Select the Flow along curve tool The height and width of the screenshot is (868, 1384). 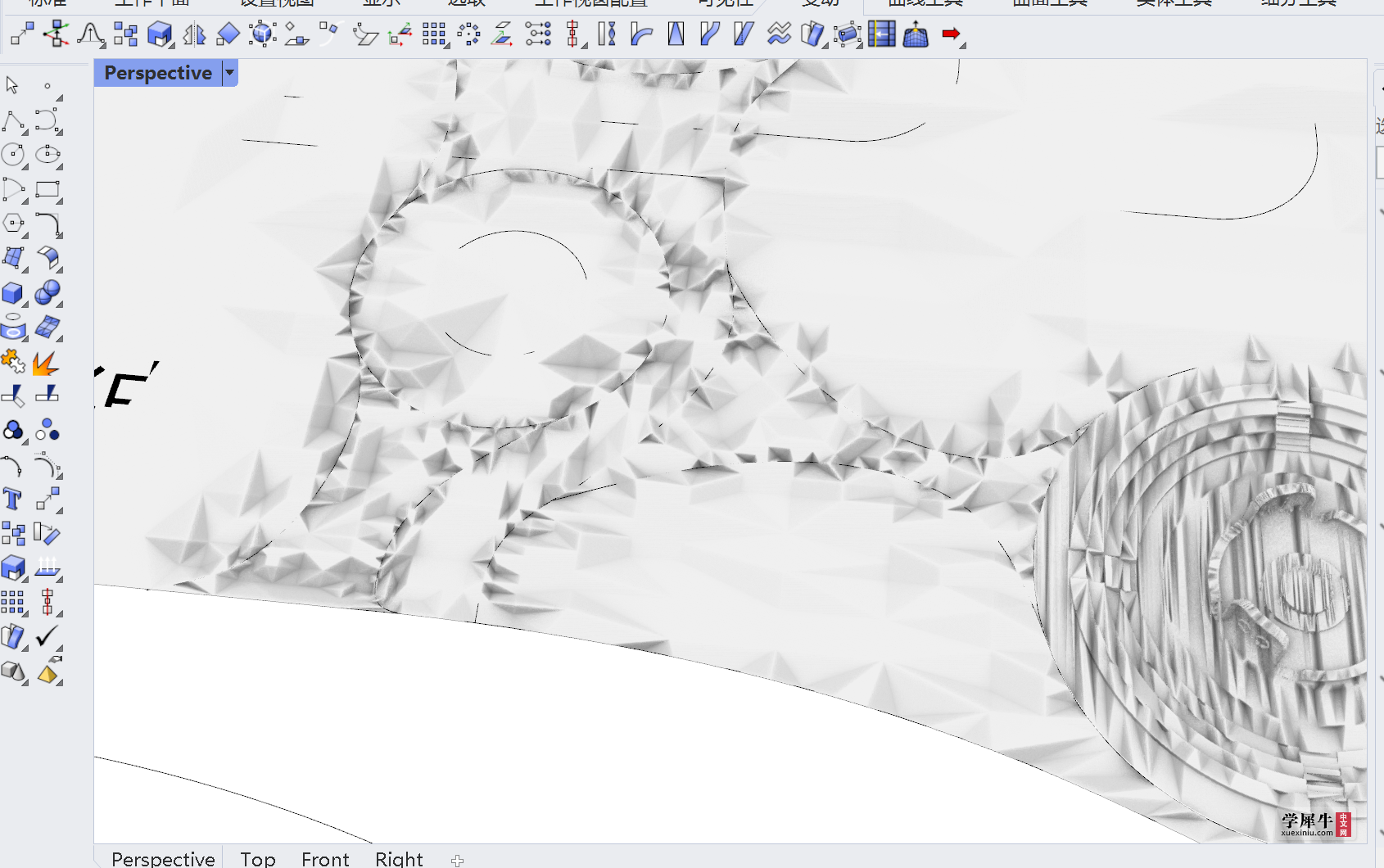[x=709, y=34]
